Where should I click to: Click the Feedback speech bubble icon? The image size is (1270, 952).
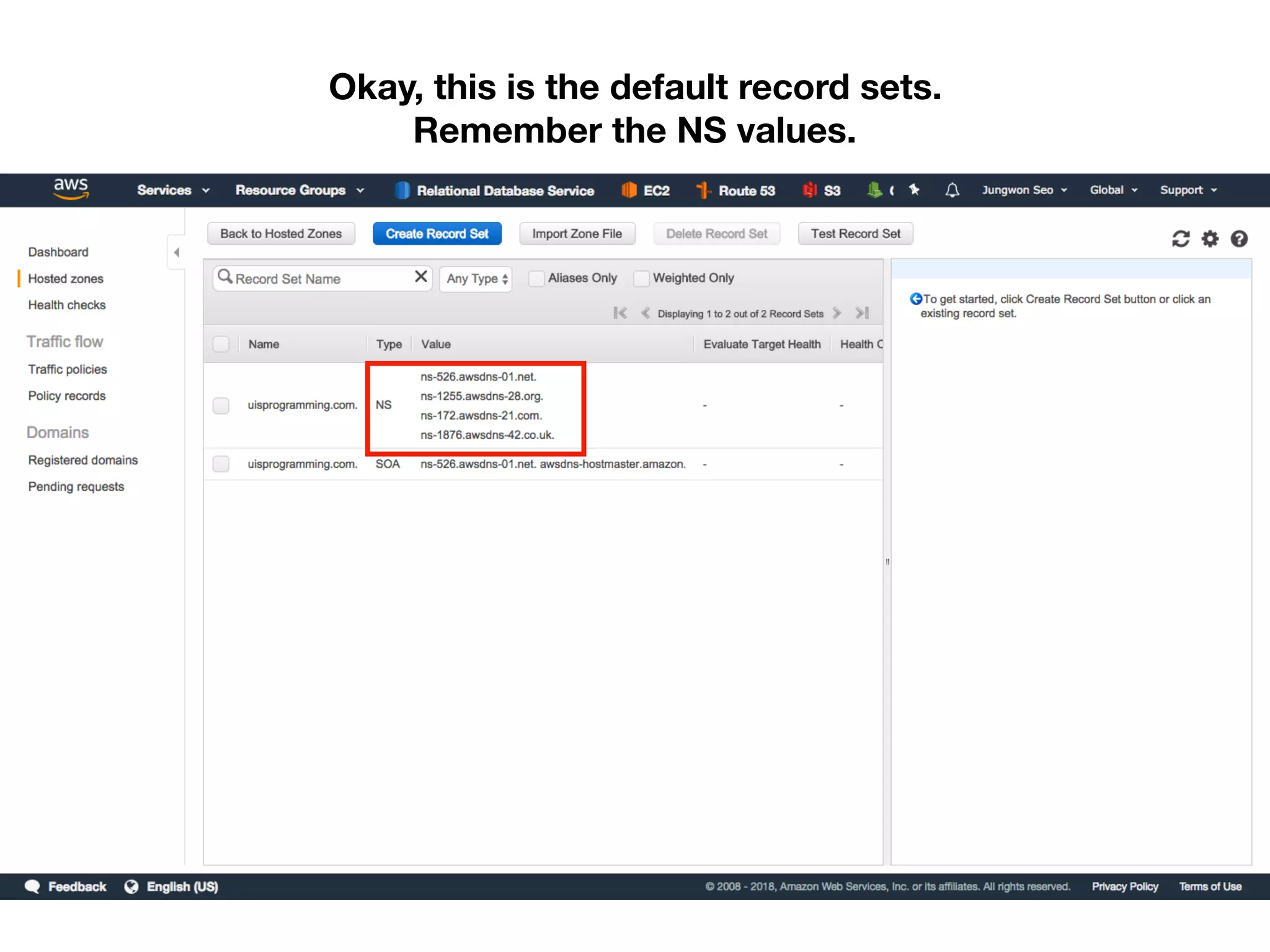pos(32,886)
